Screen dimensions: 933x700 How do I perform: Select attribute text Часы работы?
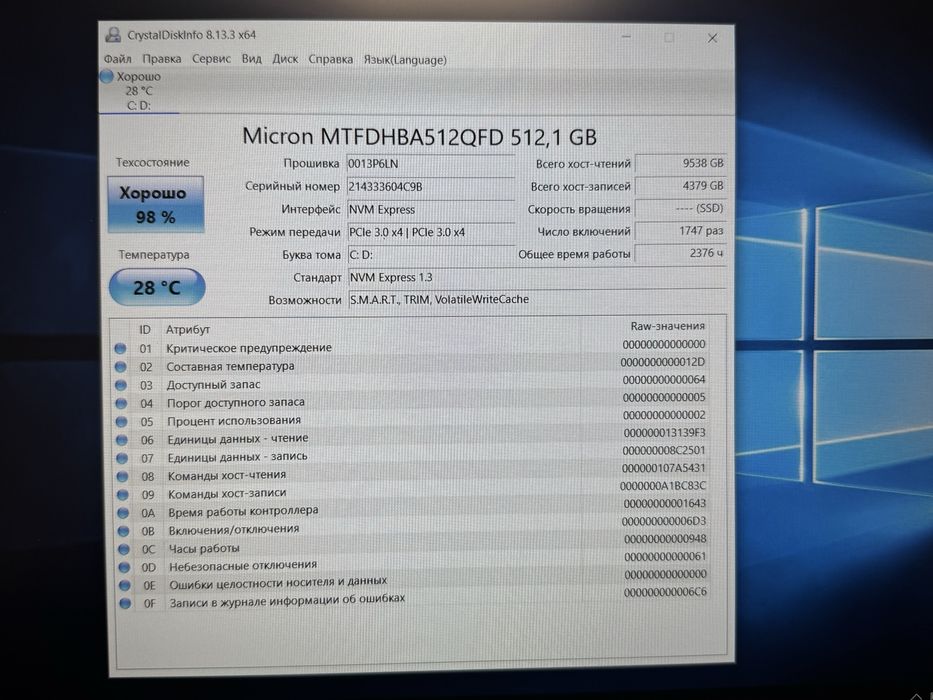pos(204,548)
